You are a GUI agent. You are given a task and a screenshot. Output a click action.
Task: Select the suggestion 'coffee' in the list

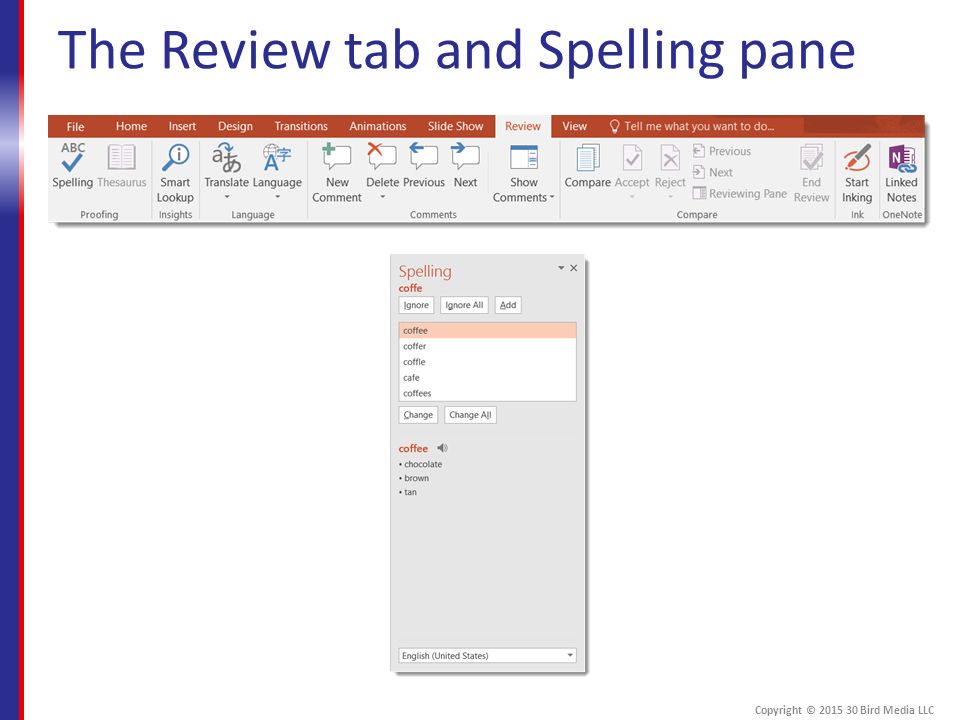(487, 331)
